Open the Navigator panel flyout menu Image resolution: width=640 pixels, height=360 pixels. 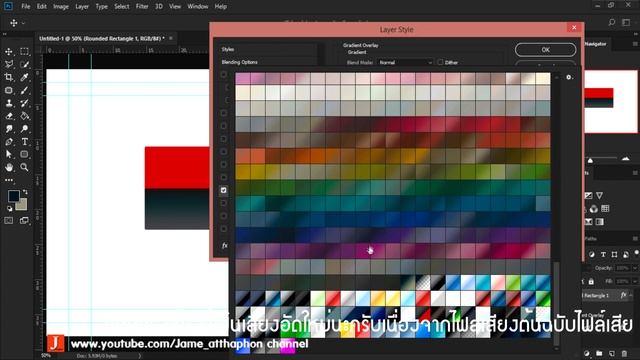click(x=635, y=44)
